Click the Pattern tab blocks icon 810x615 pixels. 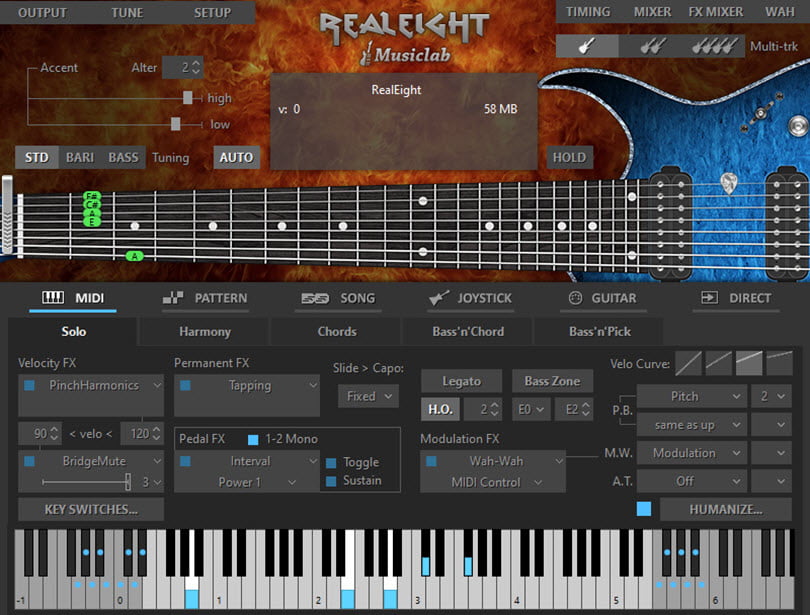(173, 298)
